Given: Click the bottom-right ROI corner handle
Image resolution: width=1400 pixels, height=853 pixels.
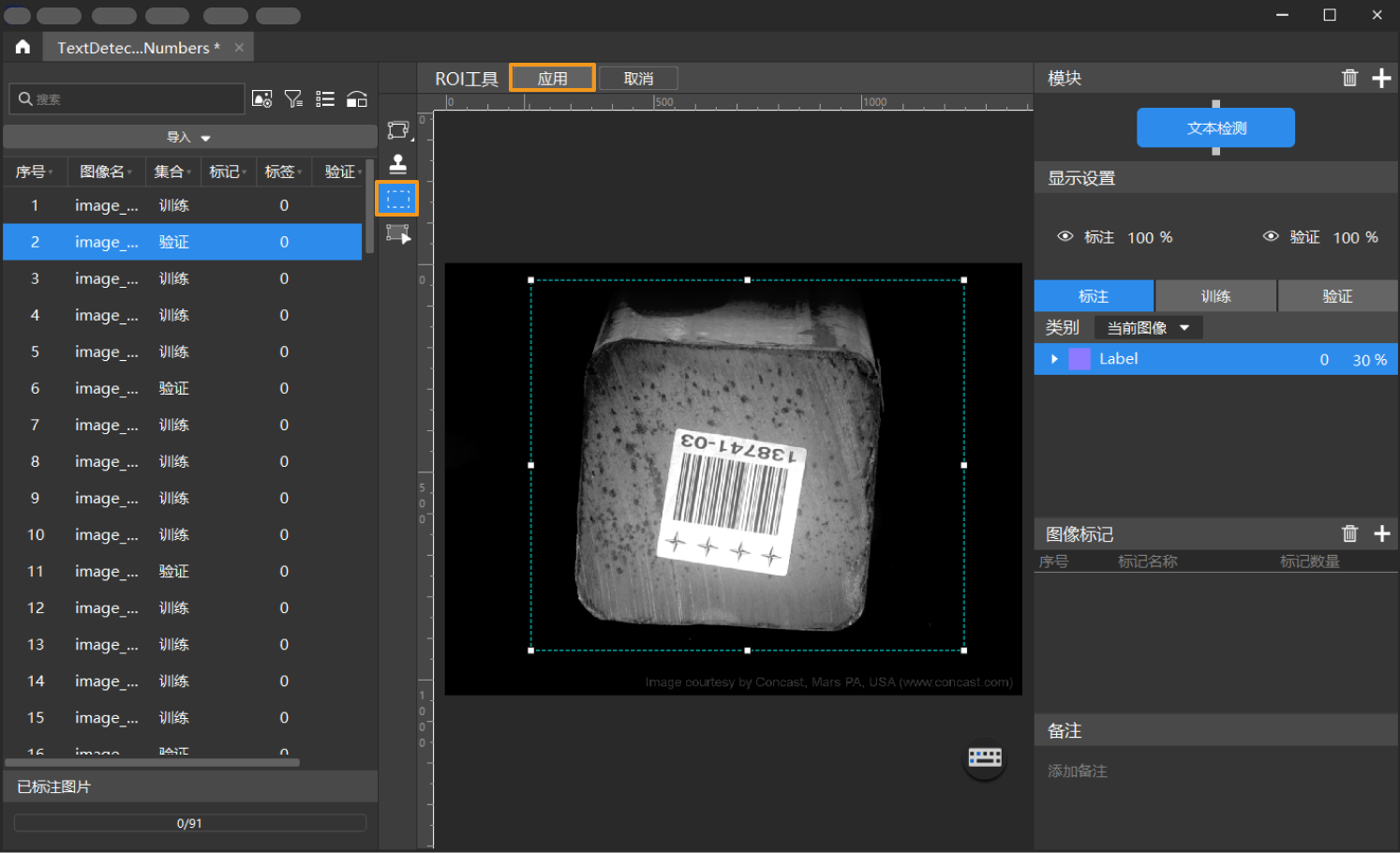Looking at the screenshot, I should tap(963, 650).
